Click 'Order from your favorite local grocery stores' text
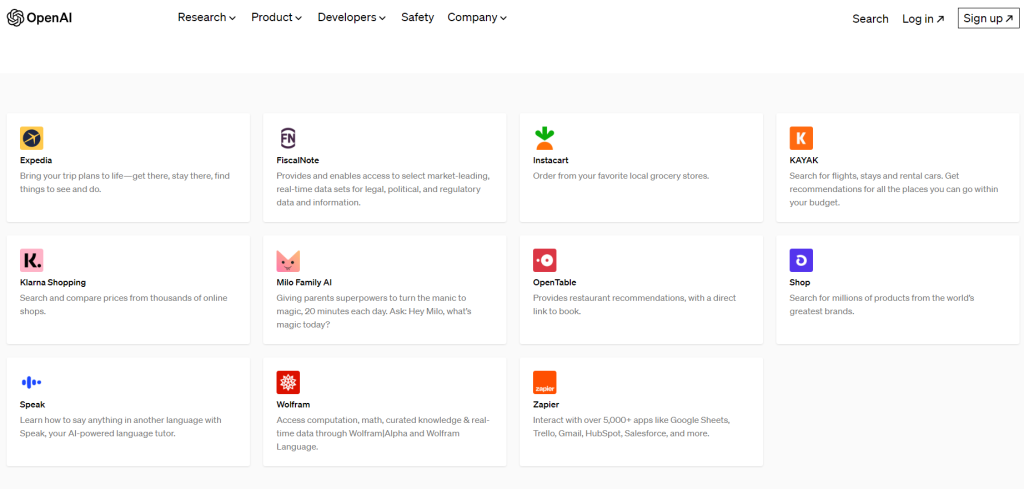 tap(621, 176)
